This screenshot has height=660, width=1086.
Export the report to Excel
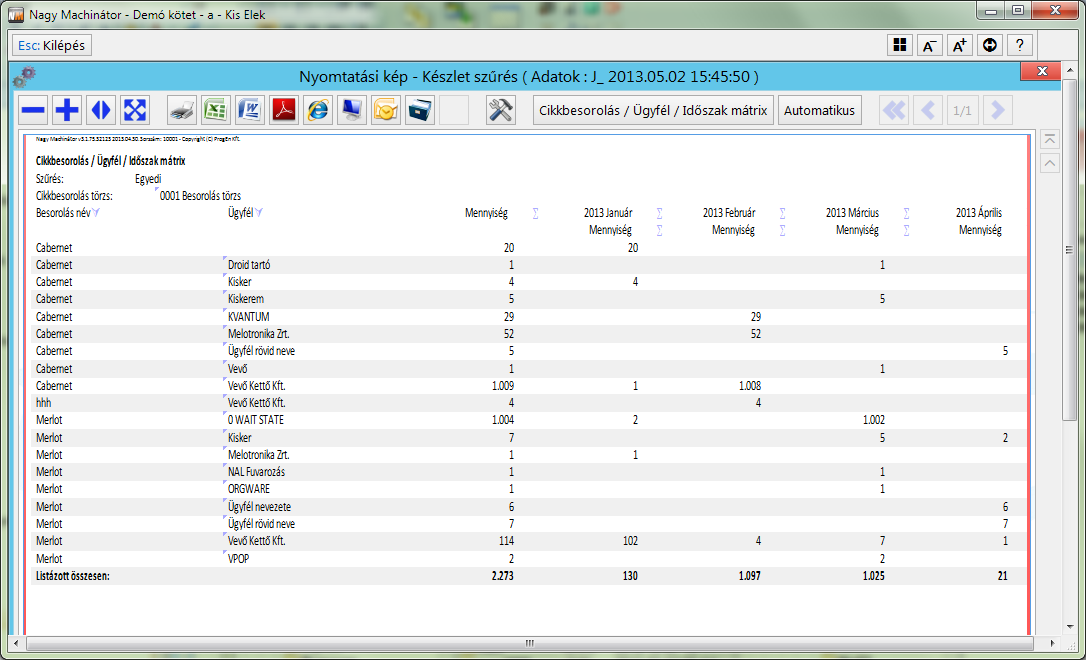coord(215,110)
